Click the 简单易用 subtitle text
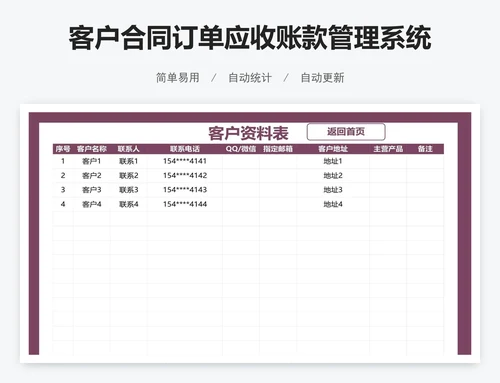This screenshot has height=383, width=500. point(178,78)
